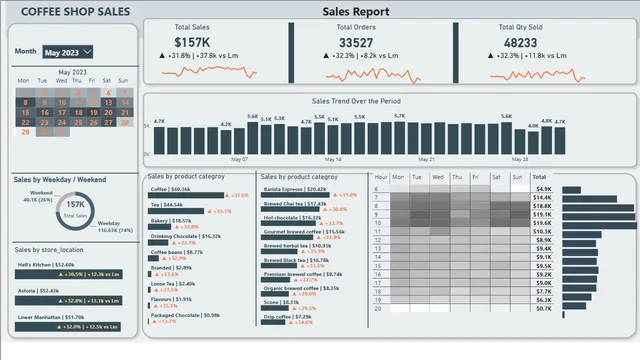Select the Premium brewed coffee $8.74k bar
This screenshot has height=360, width=640.
(276, 280)
